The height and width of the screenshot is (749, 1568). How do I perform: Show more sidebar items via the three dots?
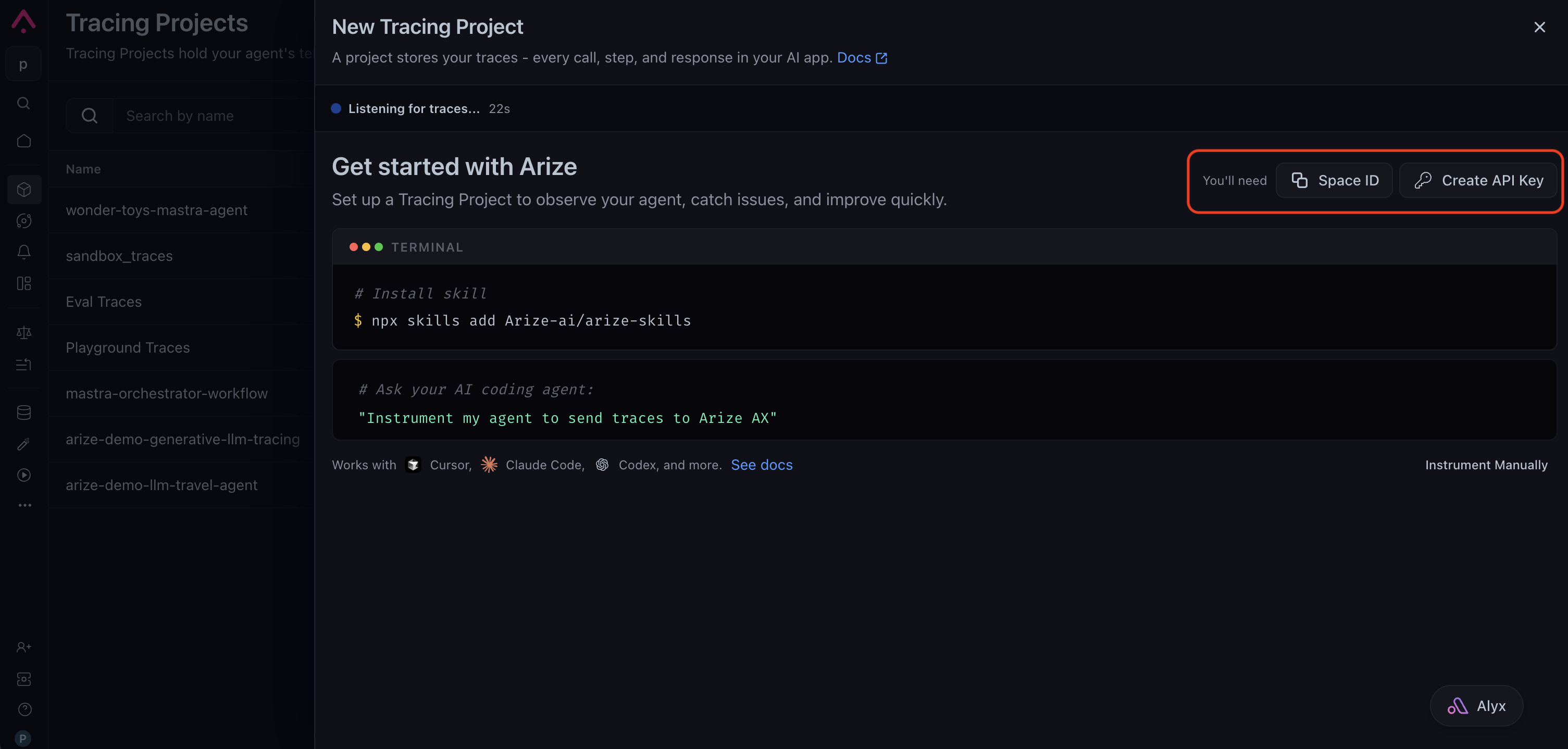point(24,505)
